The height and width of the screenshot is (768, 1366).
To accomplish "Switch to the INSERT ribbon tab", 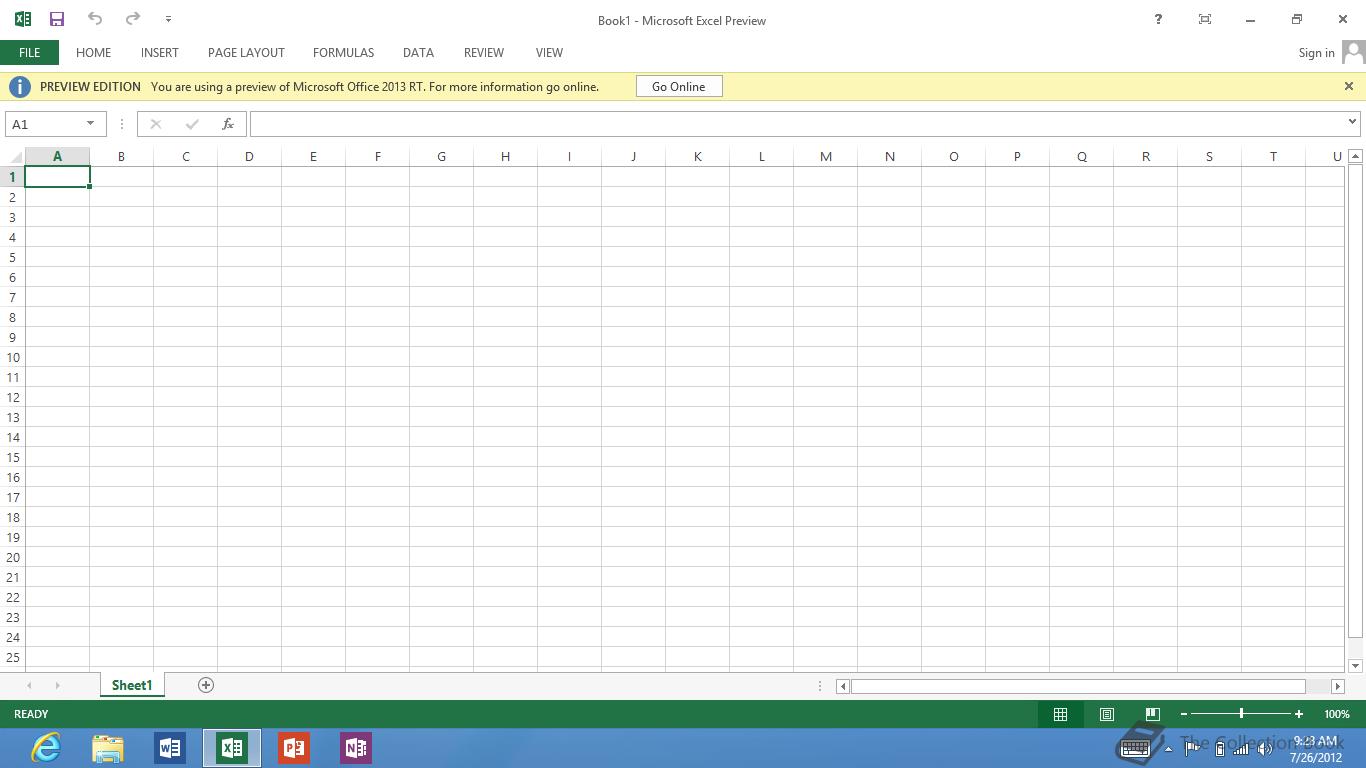I will pyautogui.click(x=160, y=52).
